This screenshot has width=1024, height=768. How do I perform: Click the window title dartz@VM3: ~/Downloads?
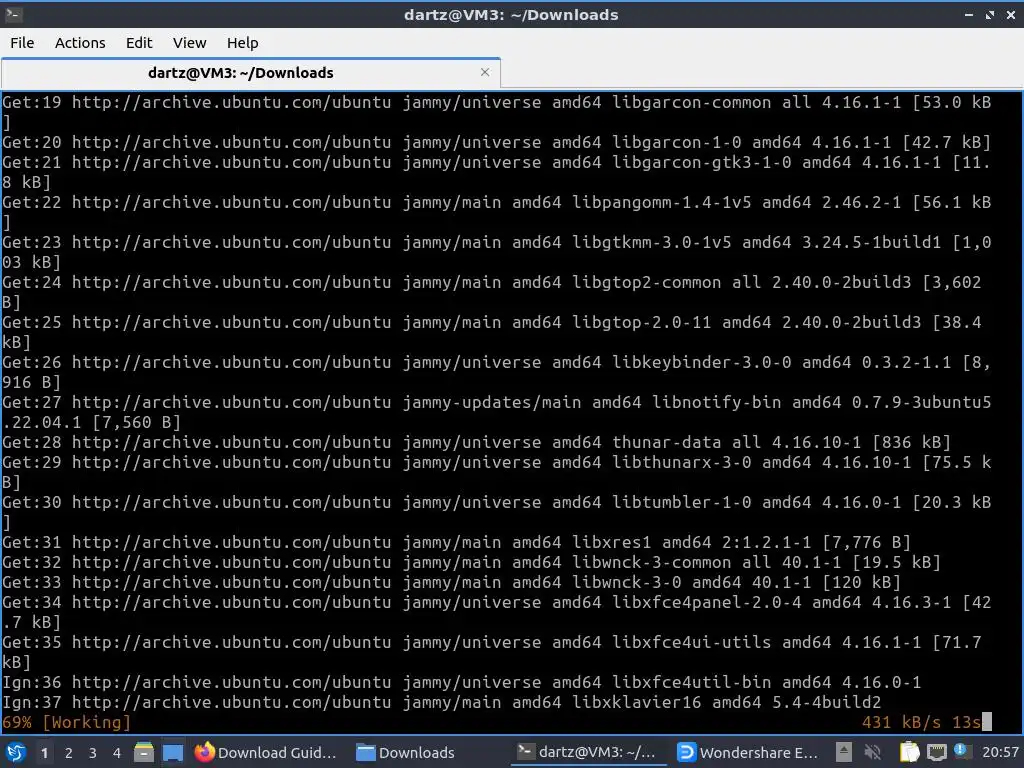click(511, 14)
